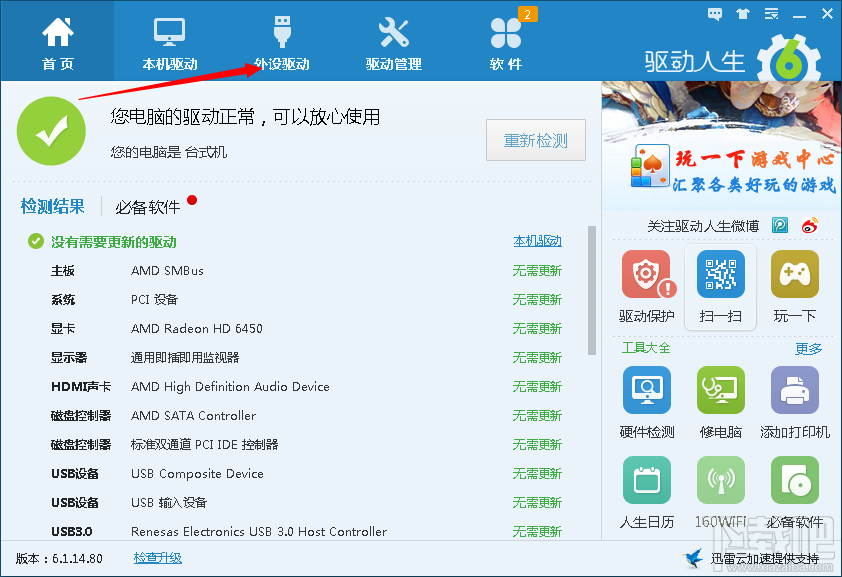The width and height of the screenshot is (842, 577).
Task: Open the main menu icon in title bar
Action: (772, 14)
